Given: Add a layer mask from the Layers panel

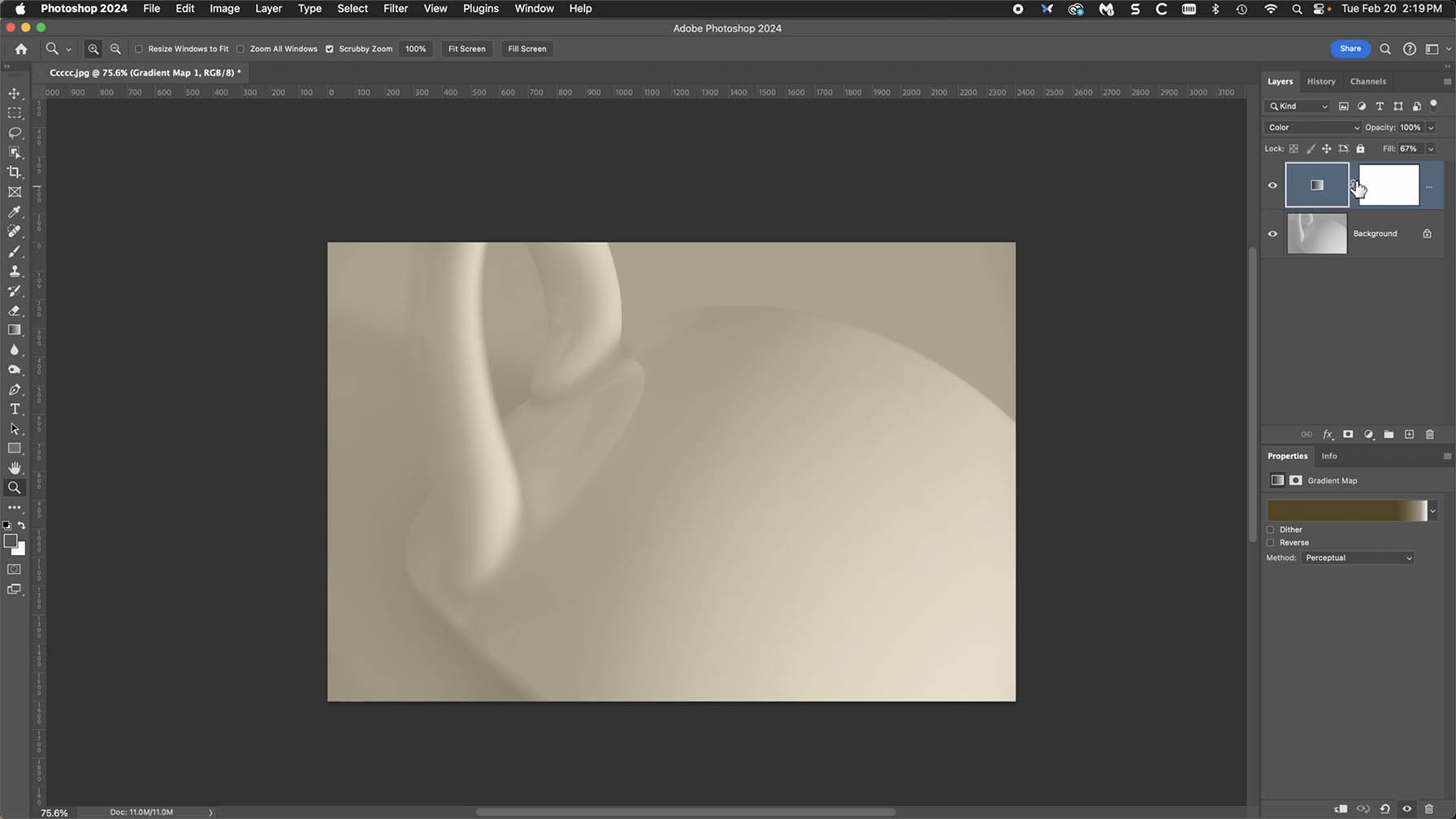Looking at the screenshot, I should [x=1348, y=435].
